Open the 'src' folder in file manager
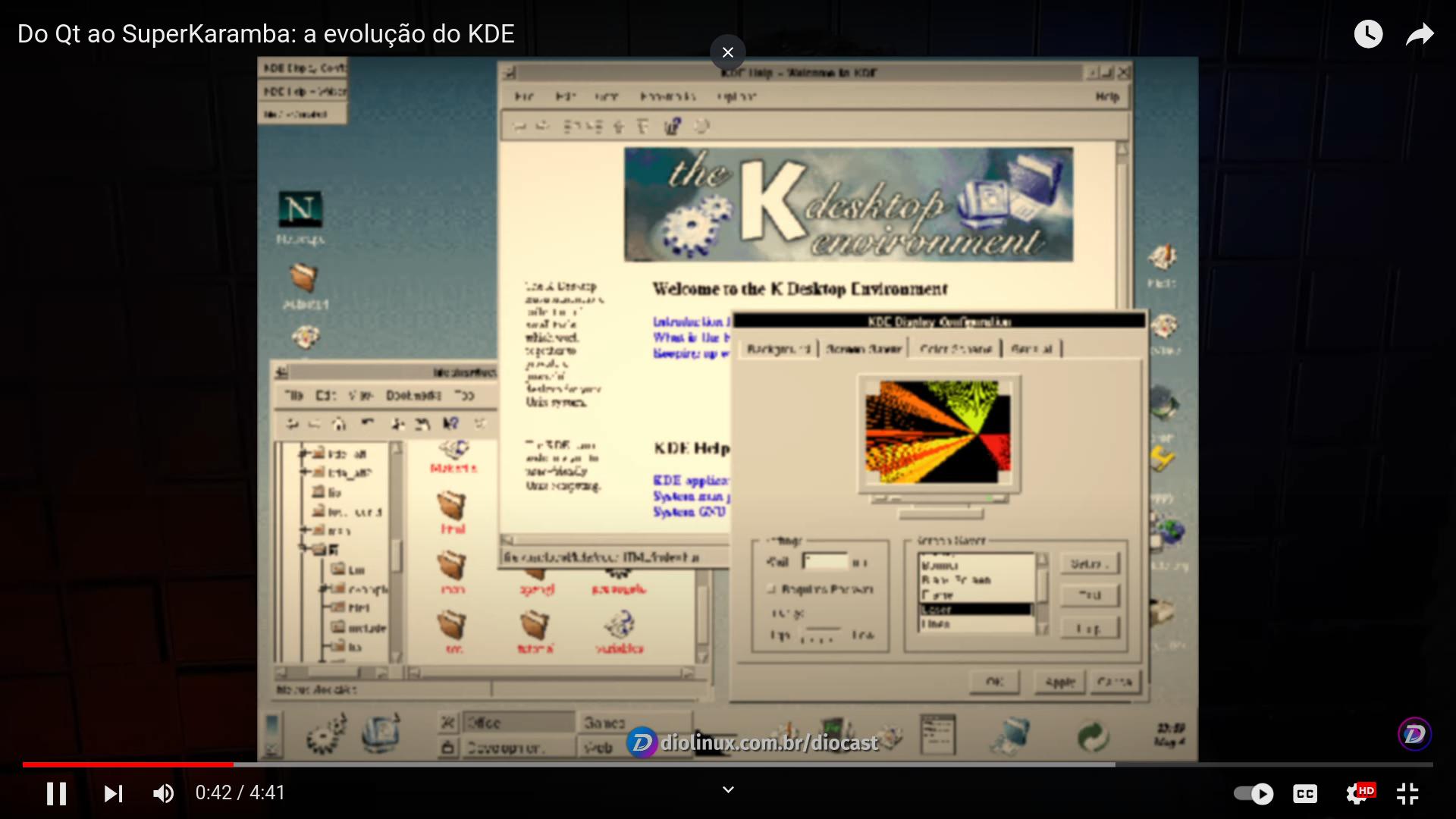The height and width of the screenshot is (819, 1456). [x=452, y=632]
